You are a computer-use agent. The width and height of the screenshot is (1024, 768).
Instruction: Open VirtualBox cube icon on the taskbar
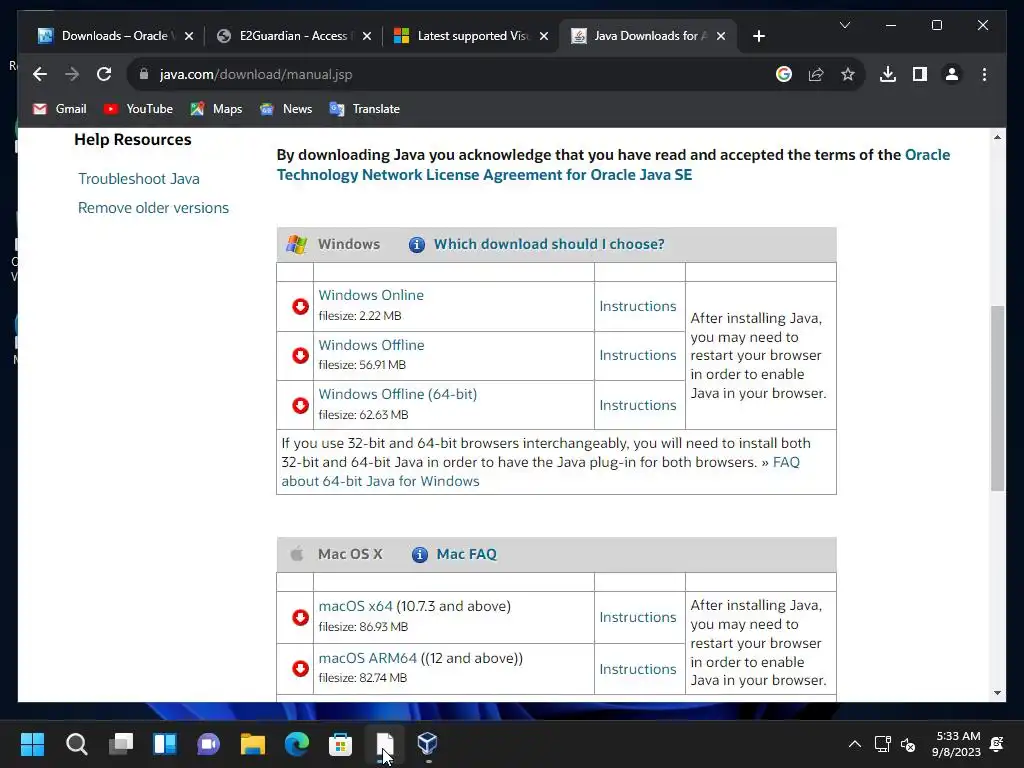(x=427, y=743)
